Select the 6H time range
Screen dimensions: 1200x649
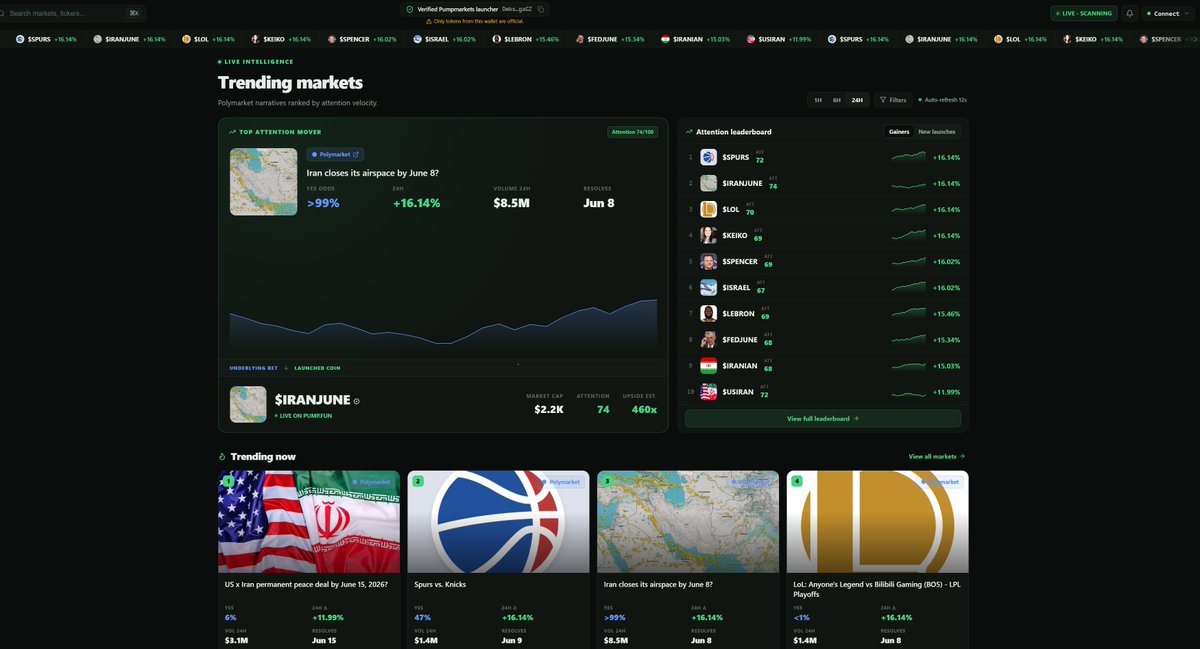837,100
